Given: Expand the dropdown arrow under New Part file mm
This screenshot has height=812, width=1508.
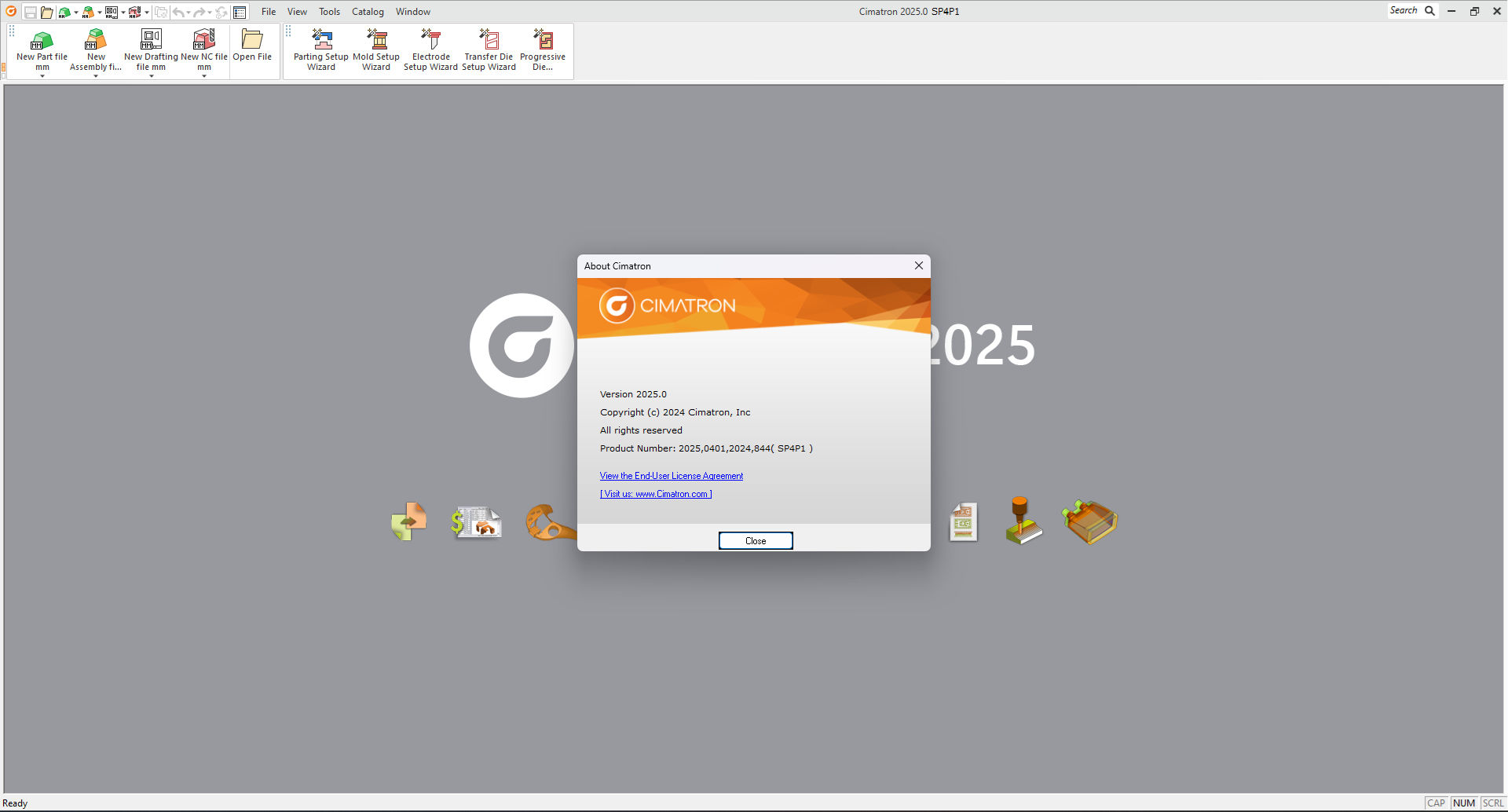Looking at the screenshot, I should [42, 76].
